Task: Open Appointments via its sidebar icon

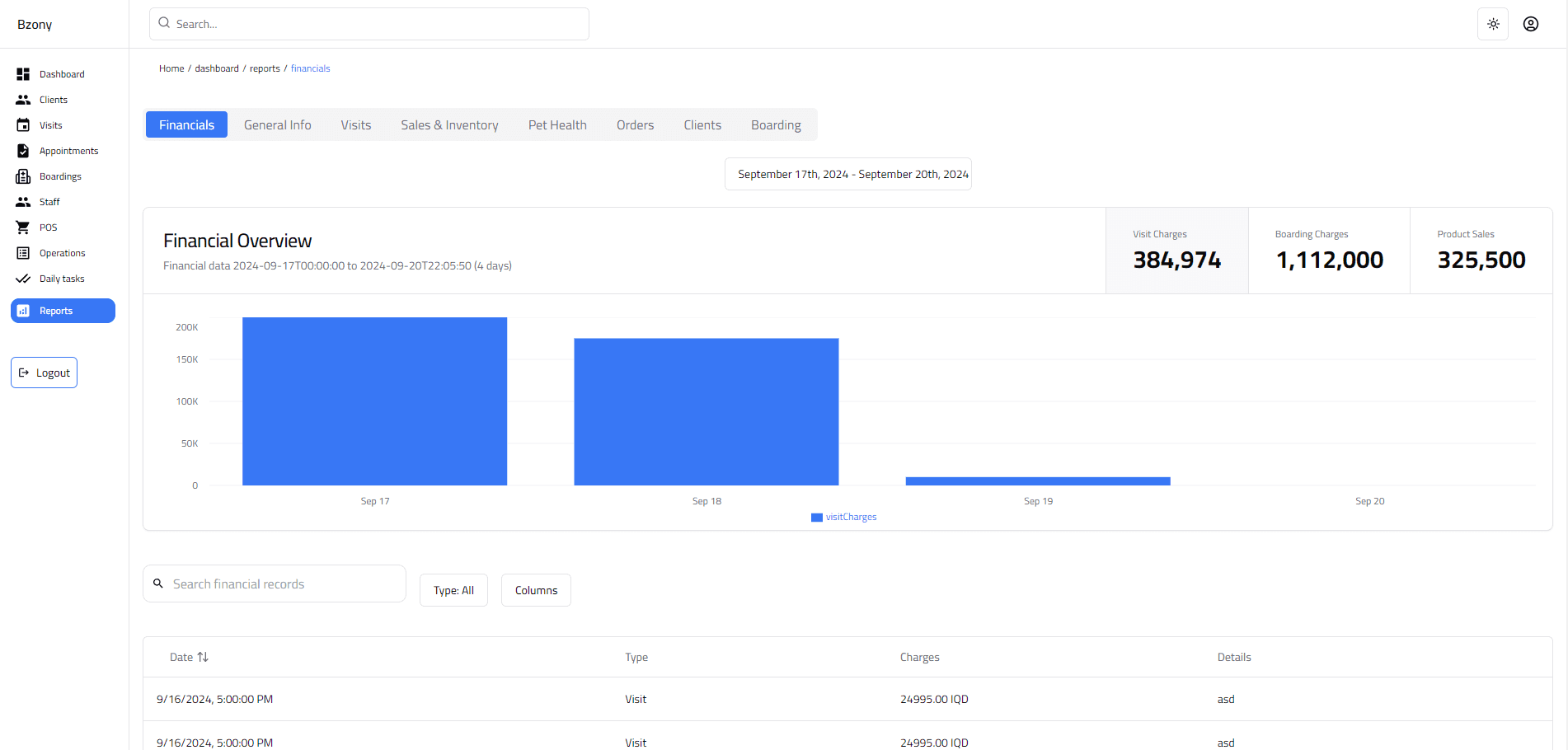Action: pos(24,150)
